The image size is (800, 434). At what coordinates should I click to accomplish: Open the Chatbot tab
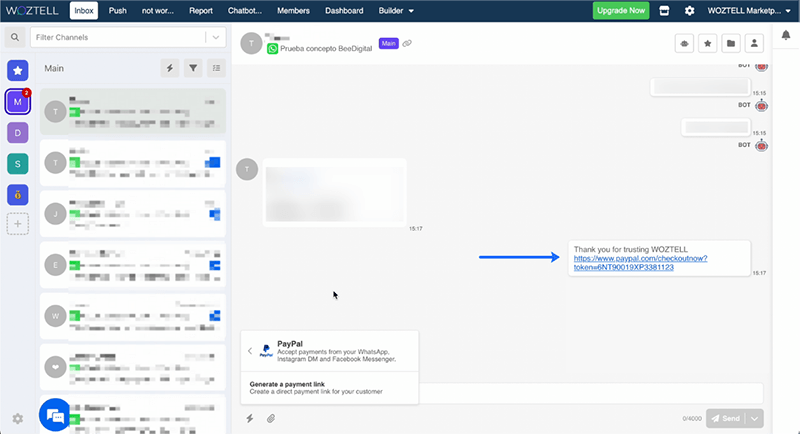244,11
